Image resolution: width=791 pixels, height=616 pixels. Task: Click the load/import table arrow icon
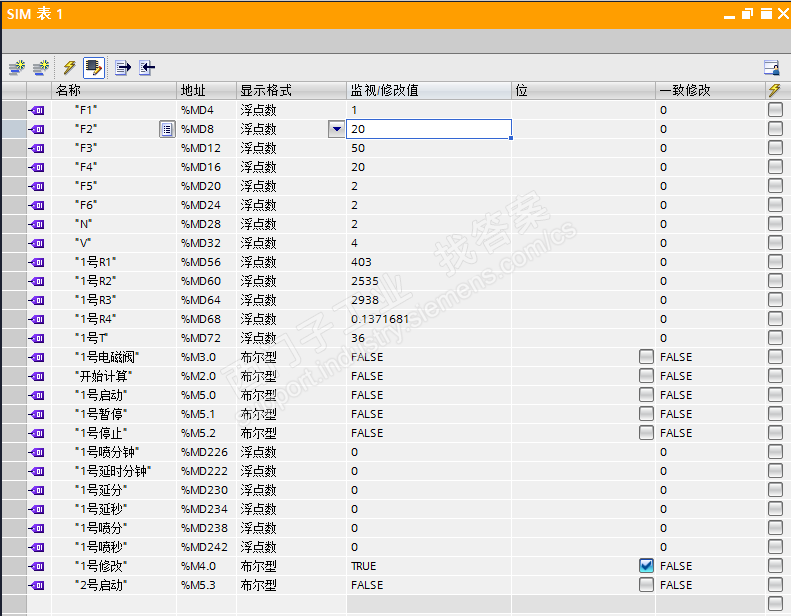[x=147, y=67]
